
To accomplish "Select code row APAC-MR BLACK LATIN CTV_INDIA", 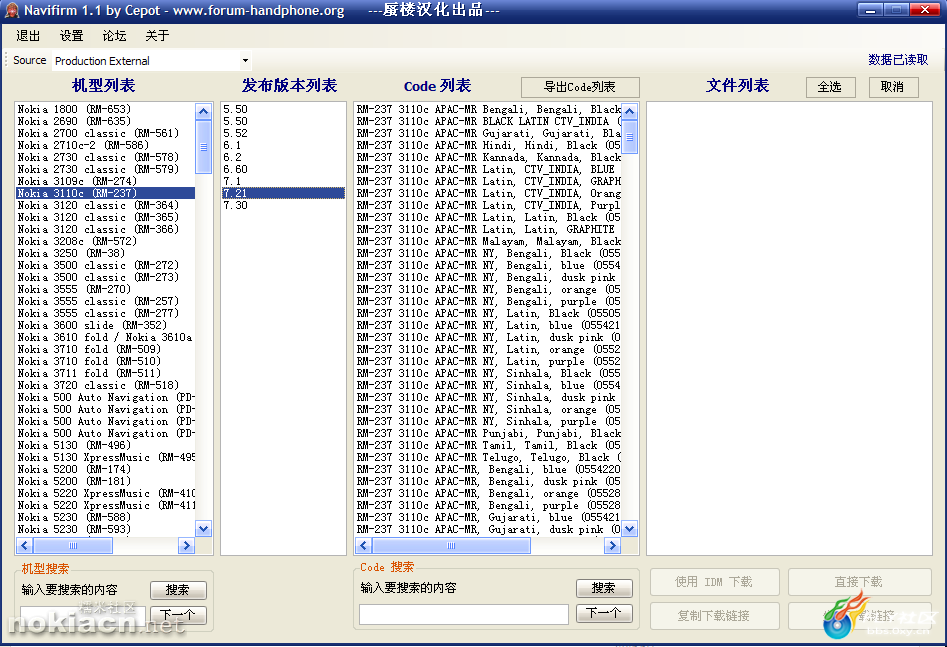I will coord(488,121).
